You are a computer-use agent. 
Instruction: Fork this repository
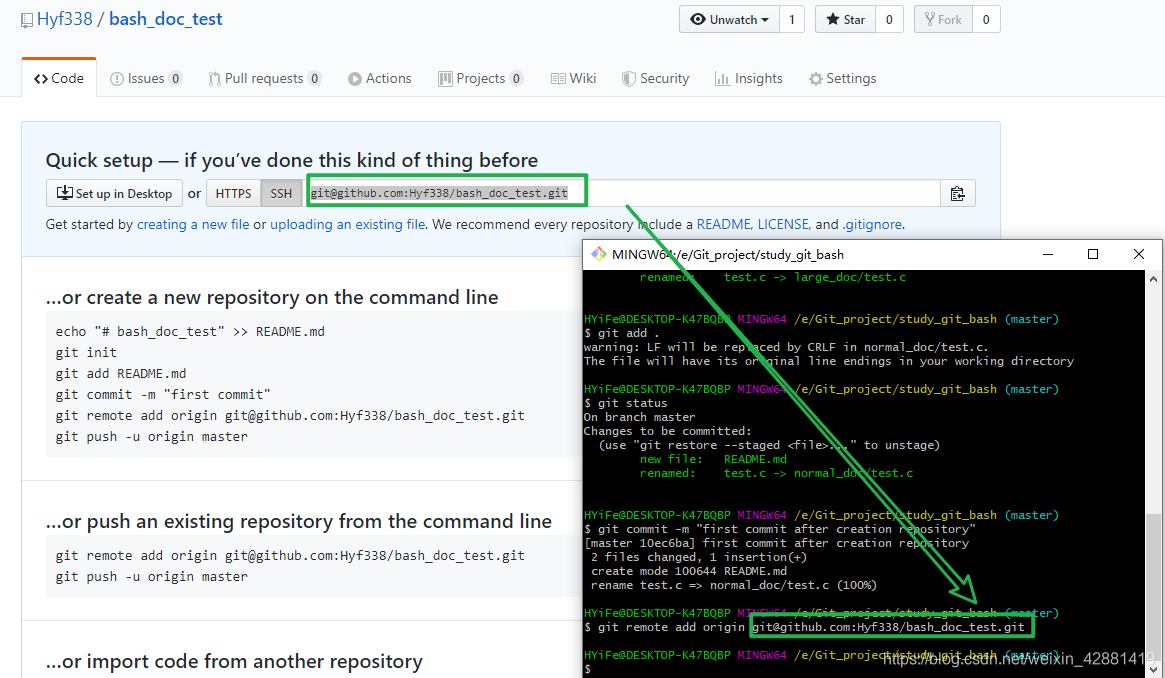click(x=943, y=19)
